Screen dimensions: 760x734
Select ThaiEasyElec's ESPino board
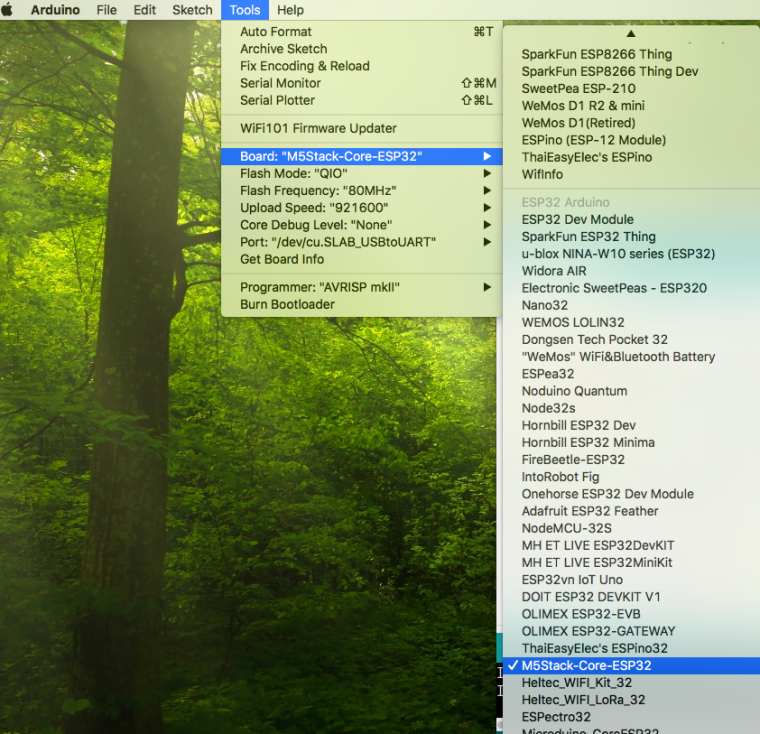632,158
